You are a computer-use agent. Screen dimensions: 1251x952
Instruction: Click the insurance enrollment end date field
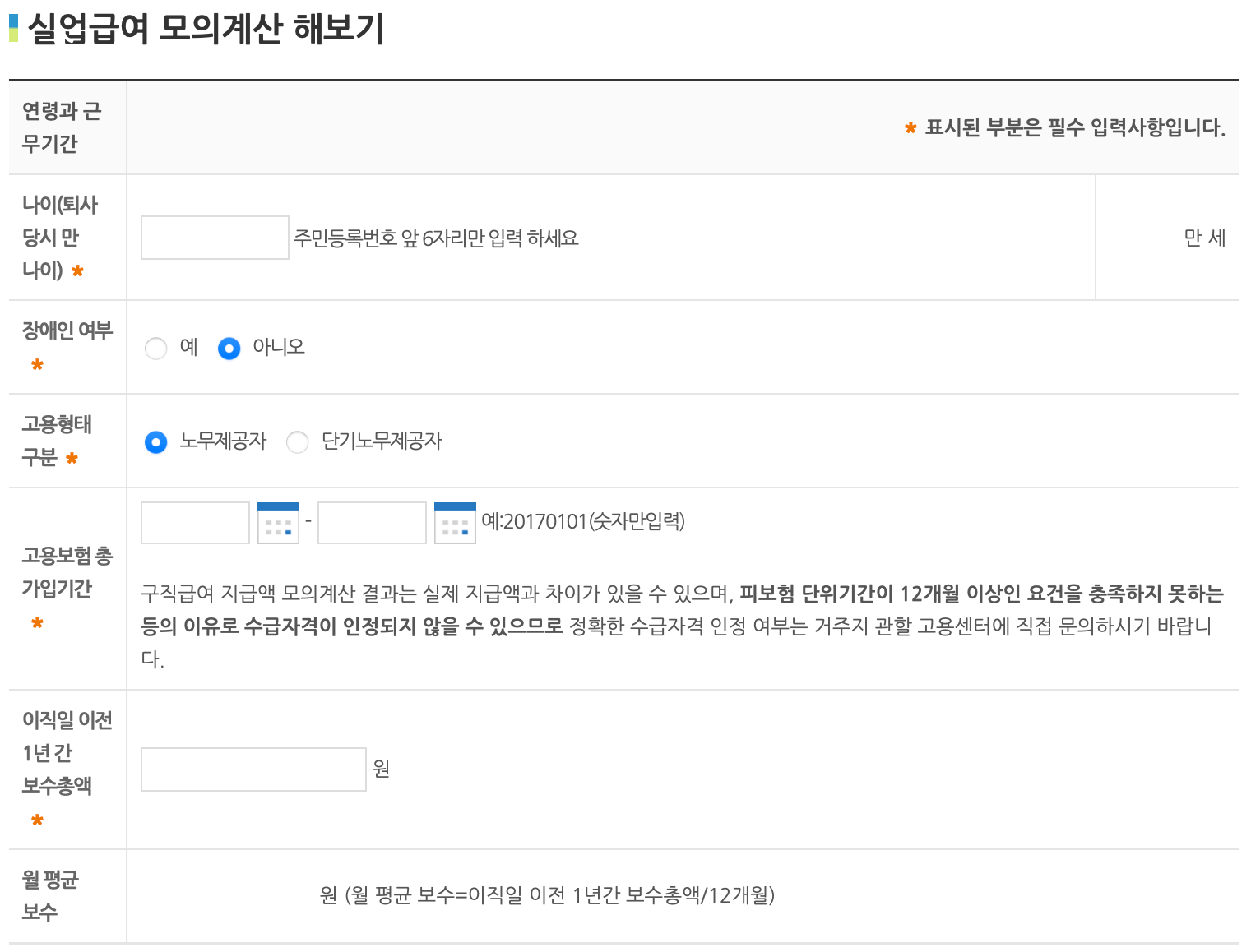tap(371, 522)
